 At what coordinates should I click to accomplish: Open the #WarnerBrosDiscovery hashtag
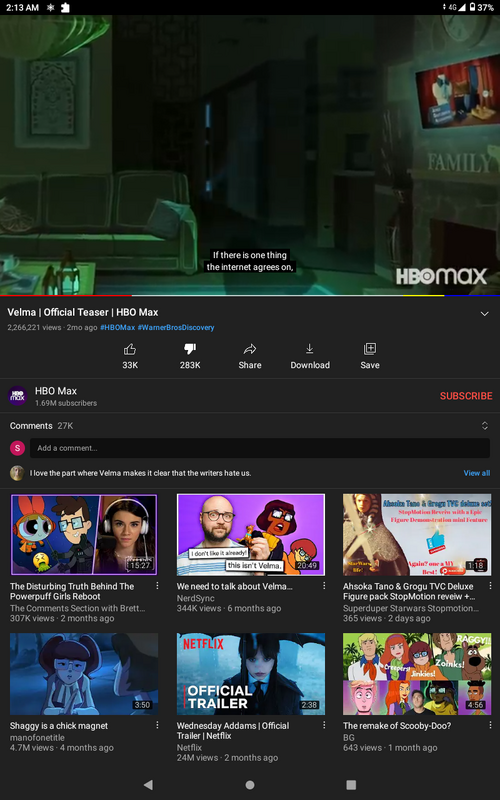click(x=176, y=328)
